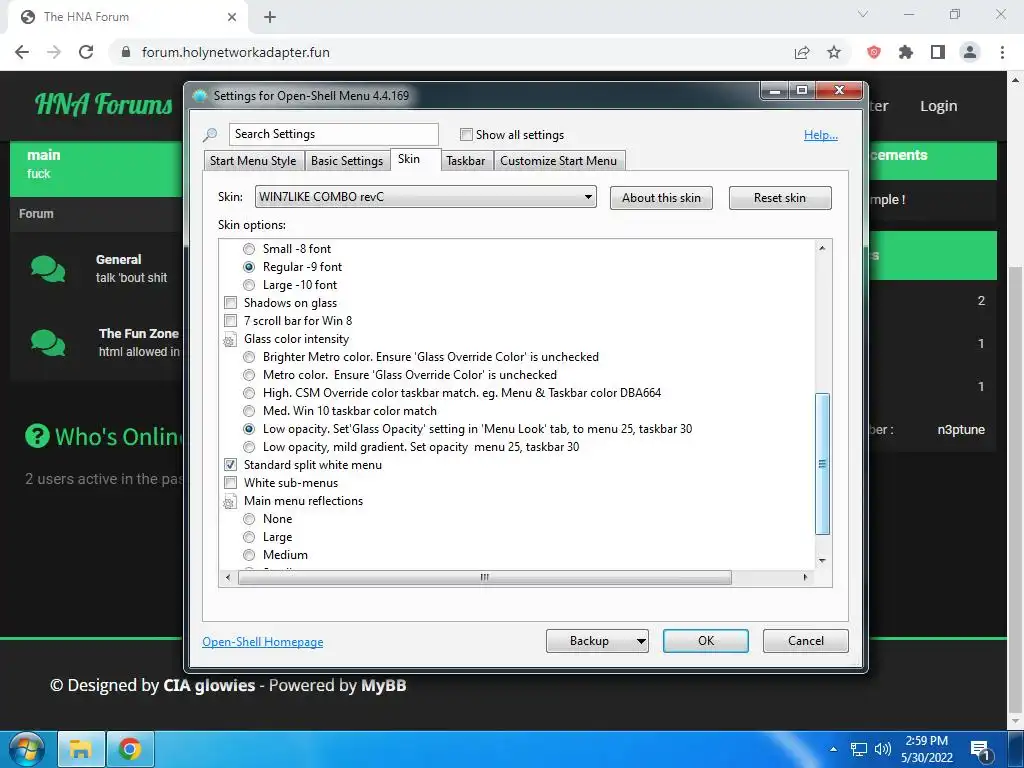Click the skin options horizontal scrollbar thumb
Image resolution: width=1024 pixels, height=768 pixels.
point(485,577)
